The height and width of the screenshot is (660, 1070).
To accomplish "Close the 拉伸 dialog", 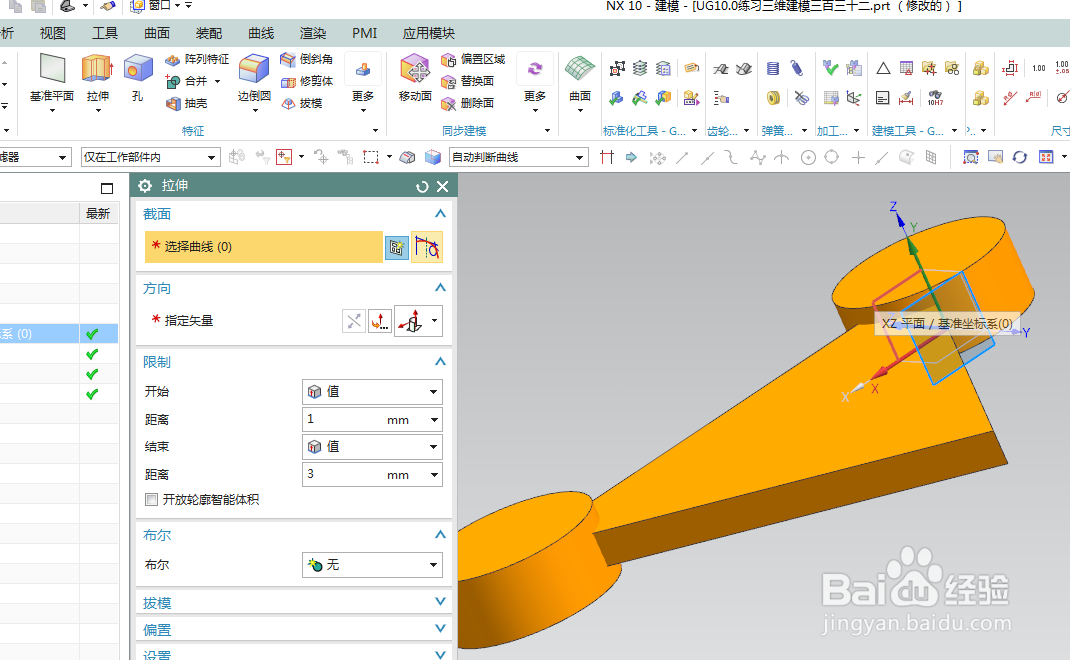I will point(442,186).
